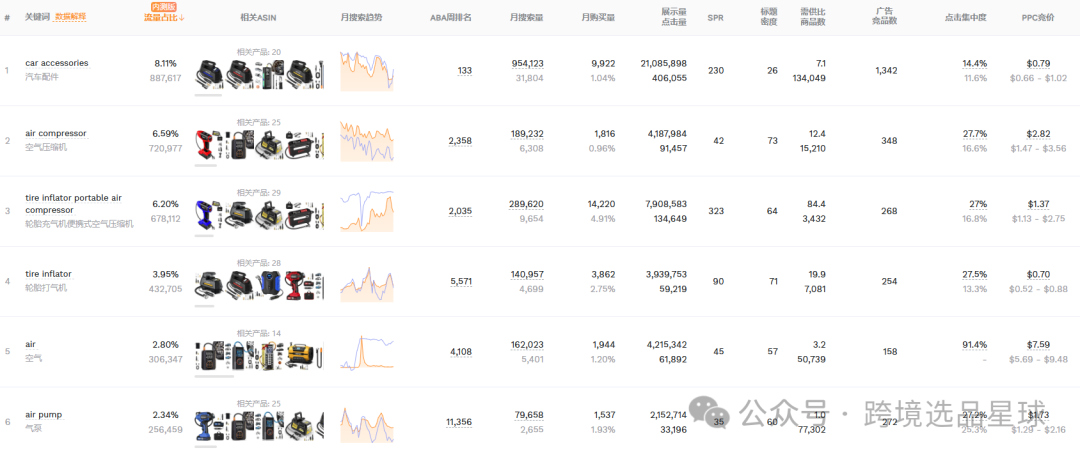Click ABA rank 2,358 for air compressor
This screenshot has height=457, width=1080.
coord(460,141)
